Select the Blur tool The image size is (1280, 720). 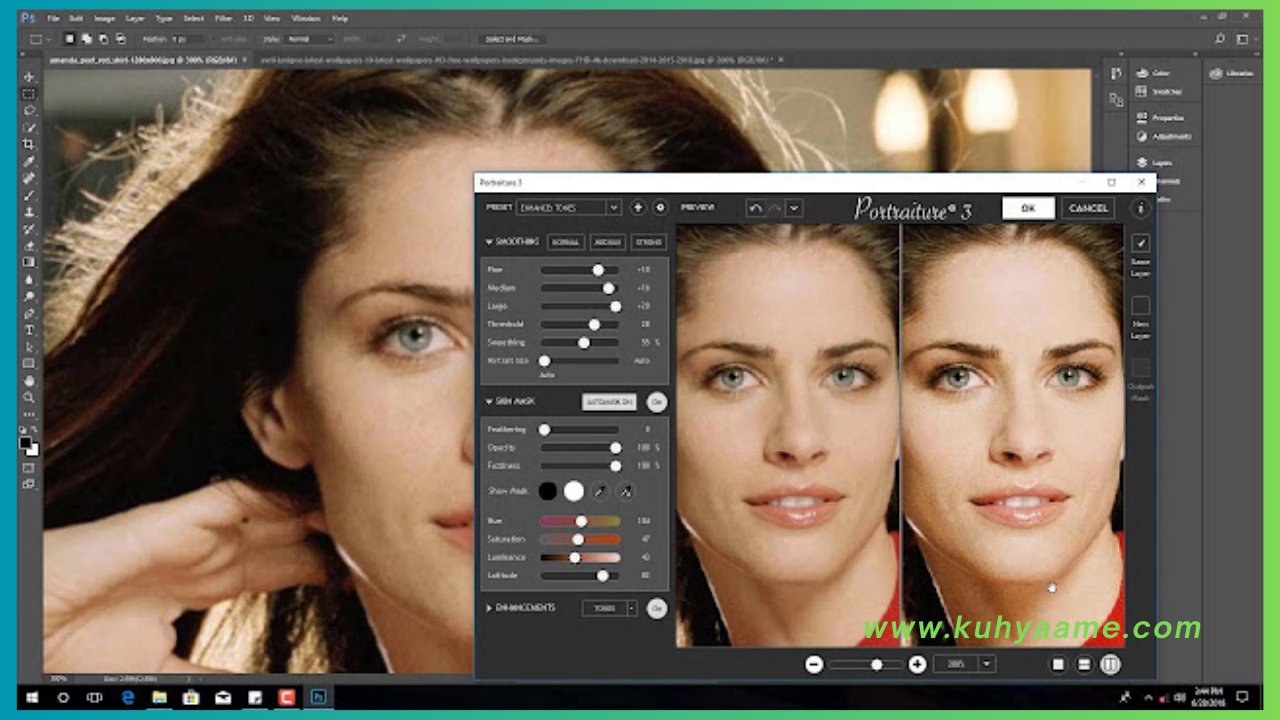click(29, 279)
